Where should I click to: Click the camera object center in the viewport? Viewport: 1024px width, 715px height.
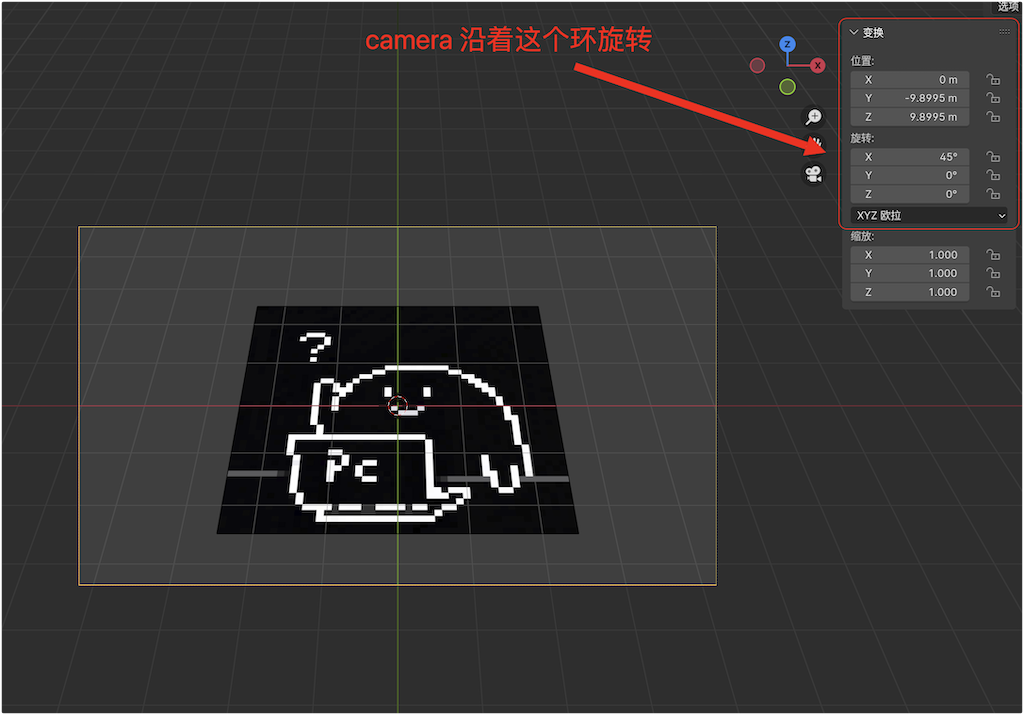click(x=398, y=405)
